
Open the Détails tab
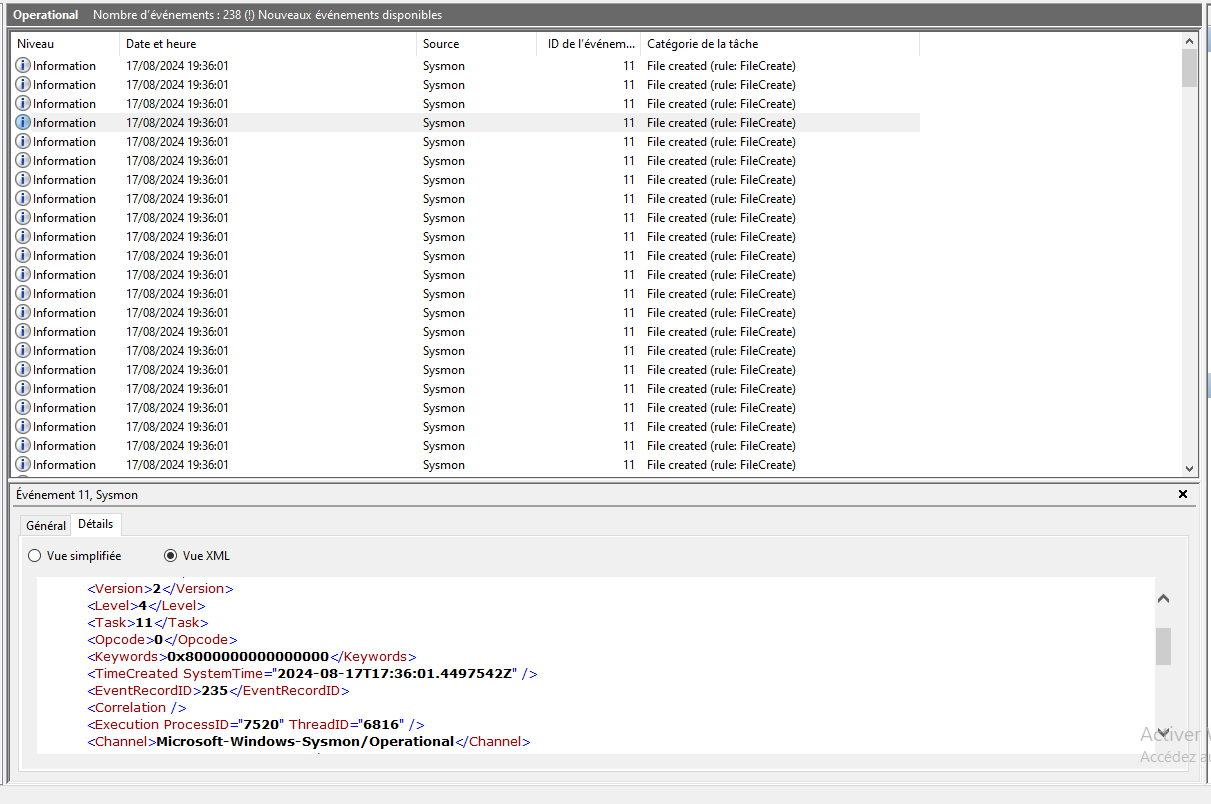click(96, 523)
